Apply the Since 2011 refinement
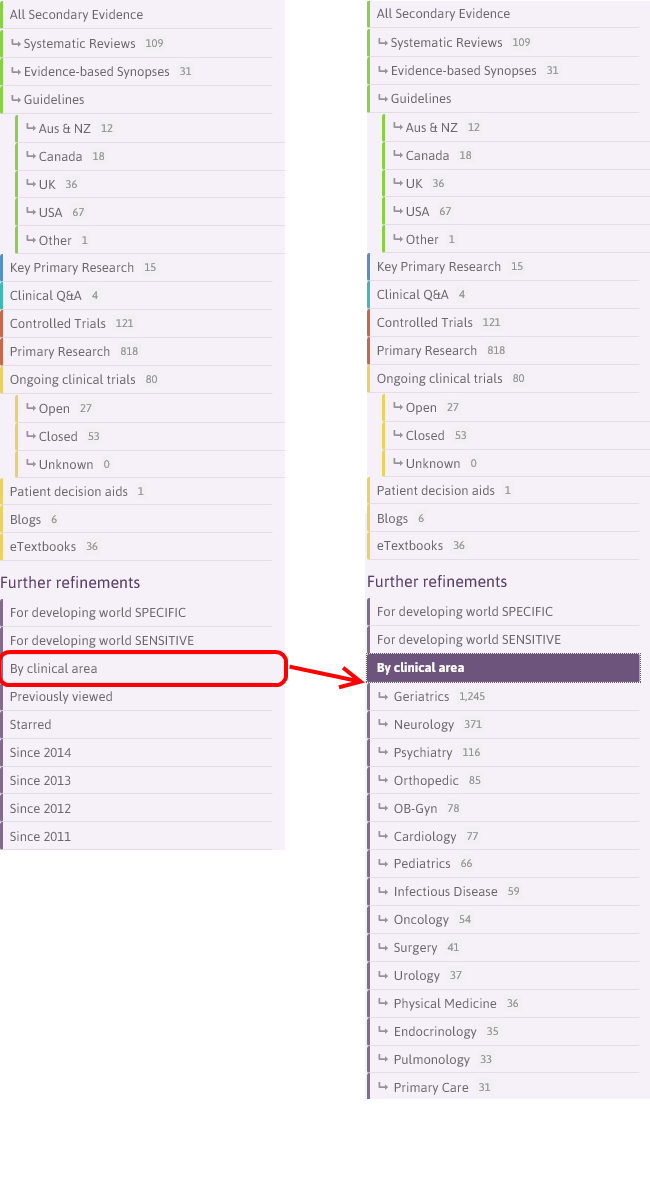Screen dimensions: 650x1200 pyautogui.click(x=41, y=836)
